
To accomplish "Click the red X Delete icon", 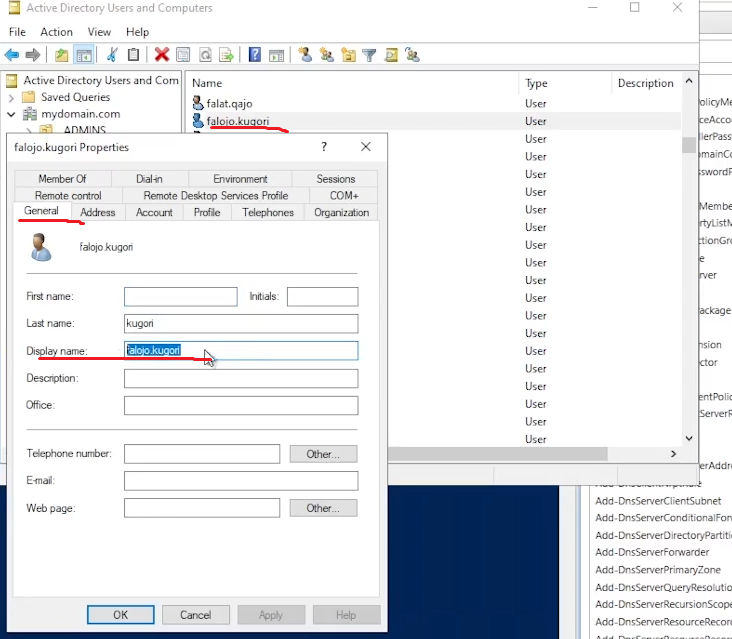I will tap(162, 55).
